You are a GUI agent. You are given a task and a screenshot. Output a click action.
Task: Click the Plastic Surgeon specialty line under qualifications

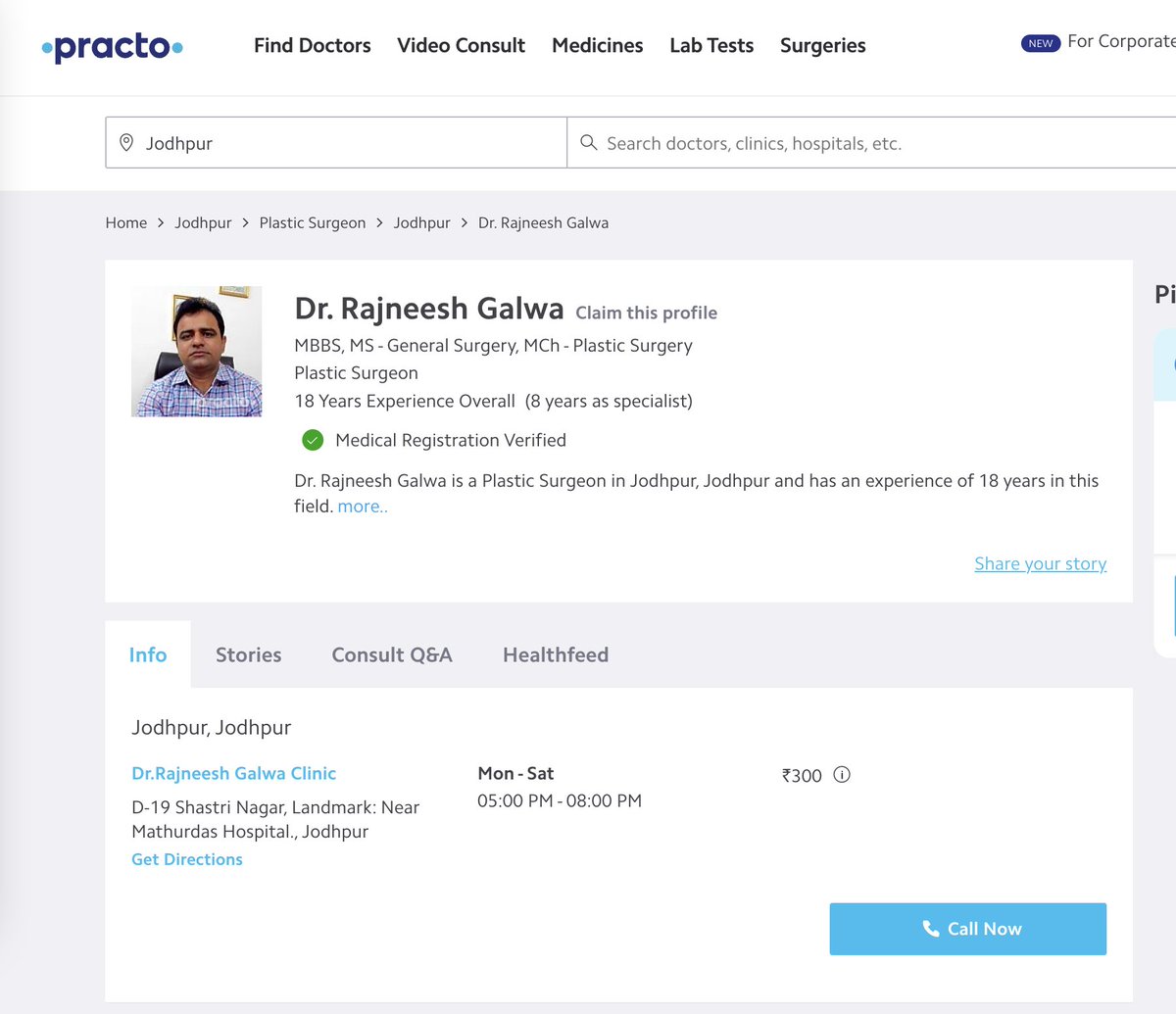point(356,373)
